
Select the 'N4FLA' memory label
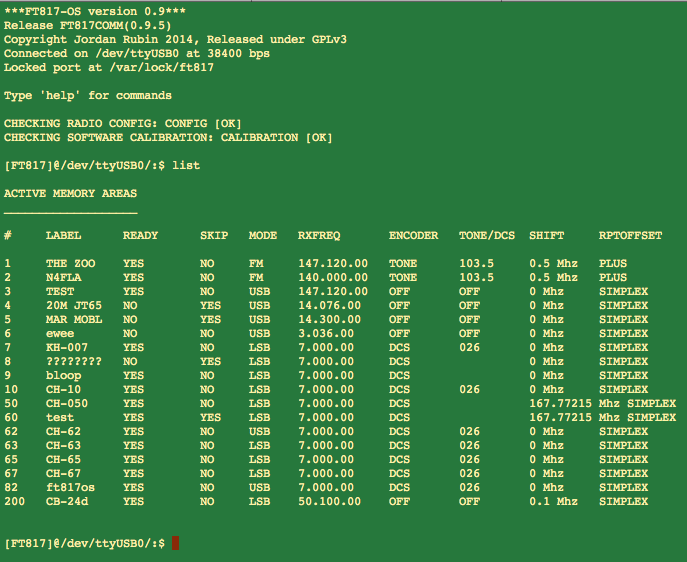[x=64, y=278]
